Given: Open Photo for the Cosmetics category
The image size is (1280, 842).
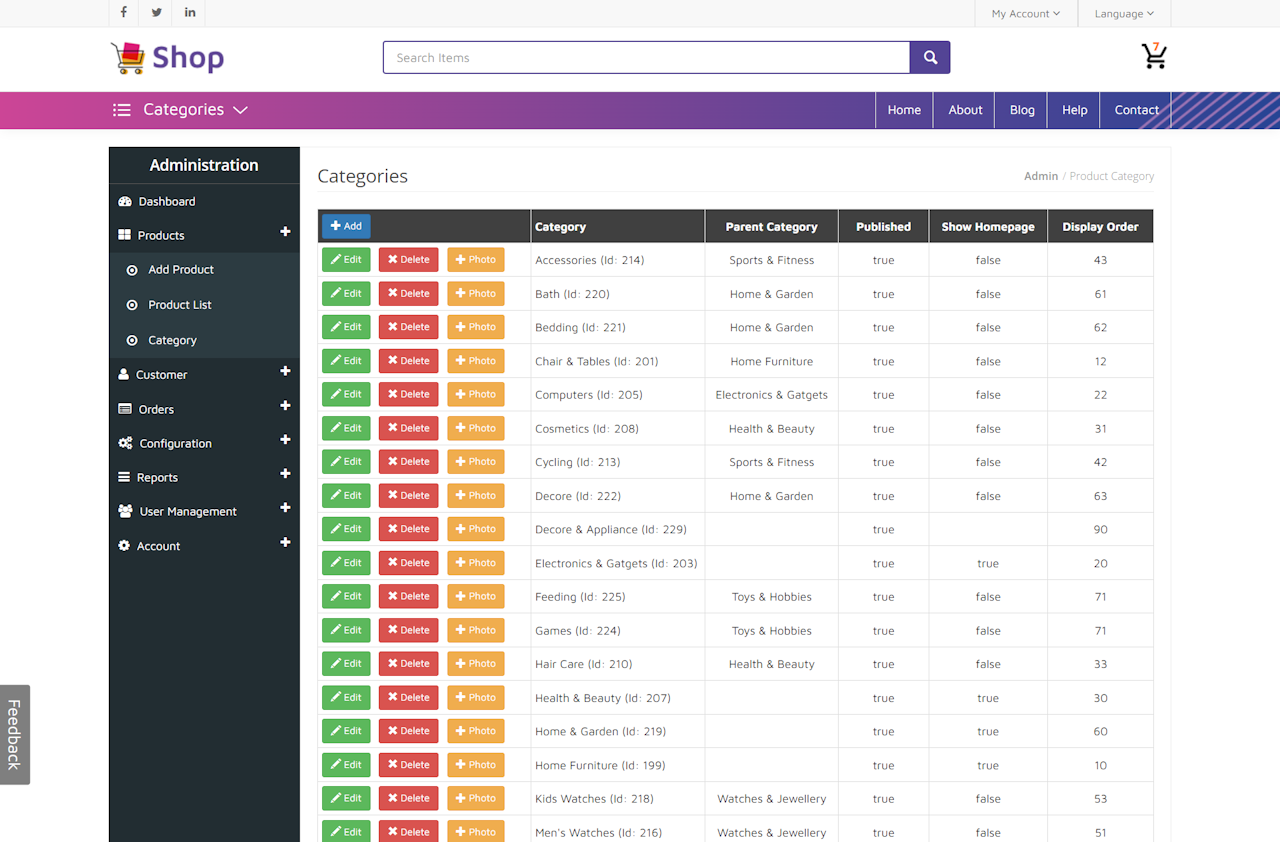Looking at the screenshot, I should [475, 428].
